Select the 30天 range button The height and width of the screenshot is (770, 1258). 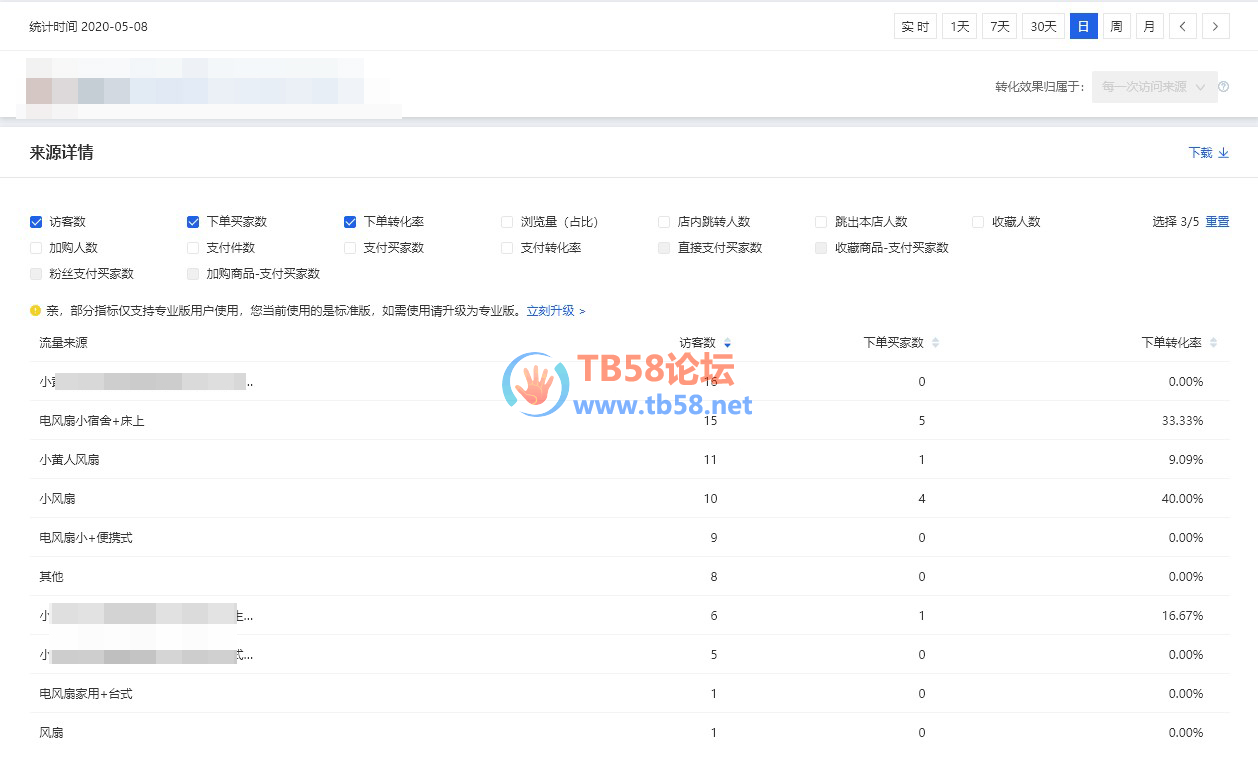pyautogui.click(x=1043, y=27)
